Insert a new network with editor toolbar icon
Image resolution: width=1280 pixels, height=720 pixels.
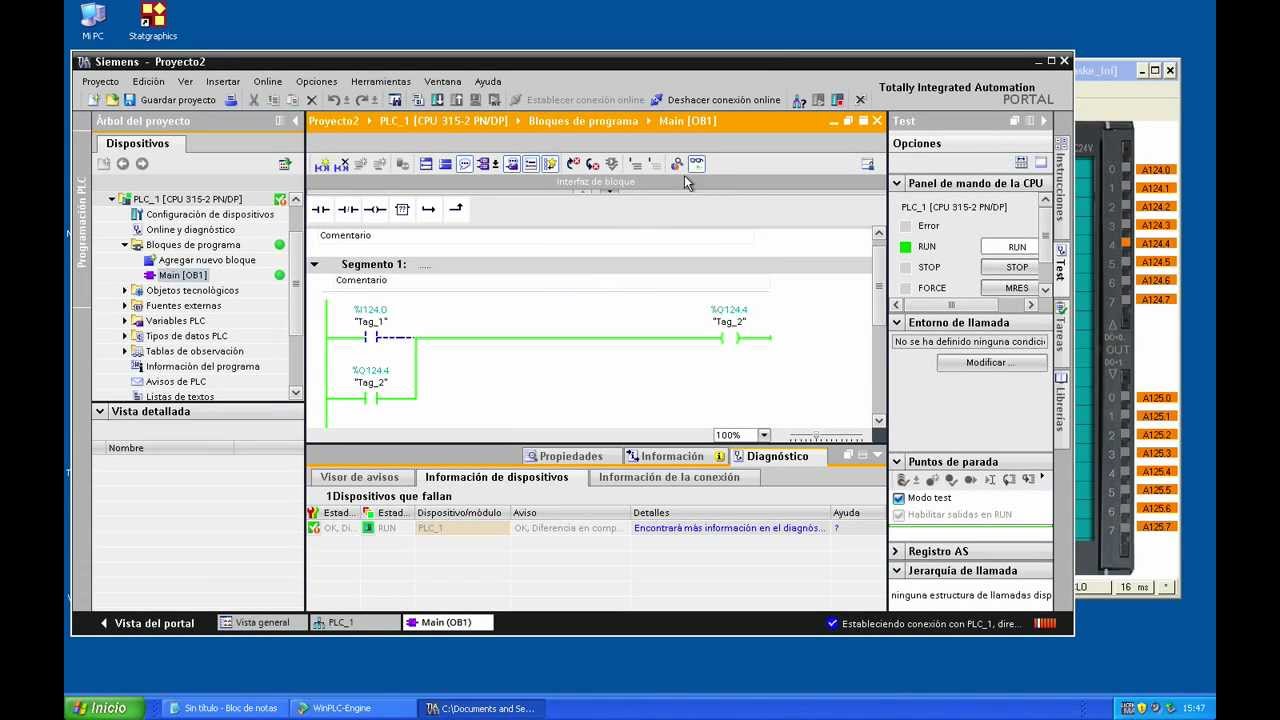tap(322, 164)
